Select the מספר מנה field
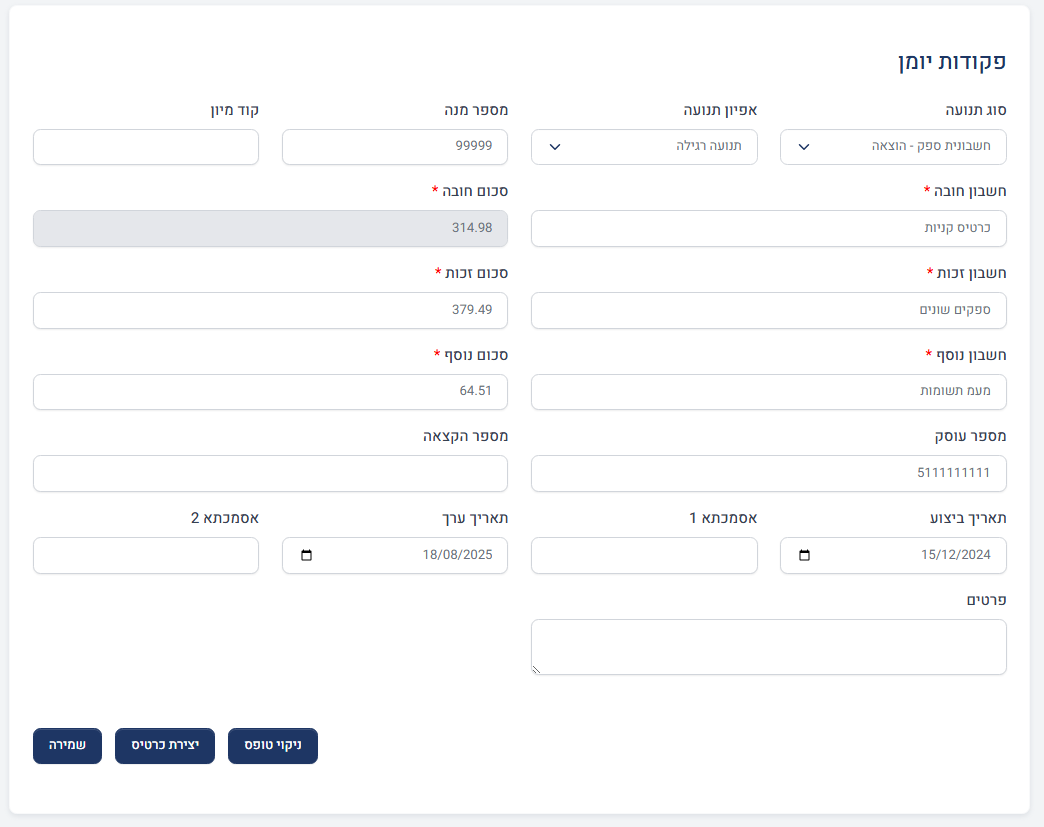Image resolution: width=1044 pixels, height=827 pixels. 395,147
